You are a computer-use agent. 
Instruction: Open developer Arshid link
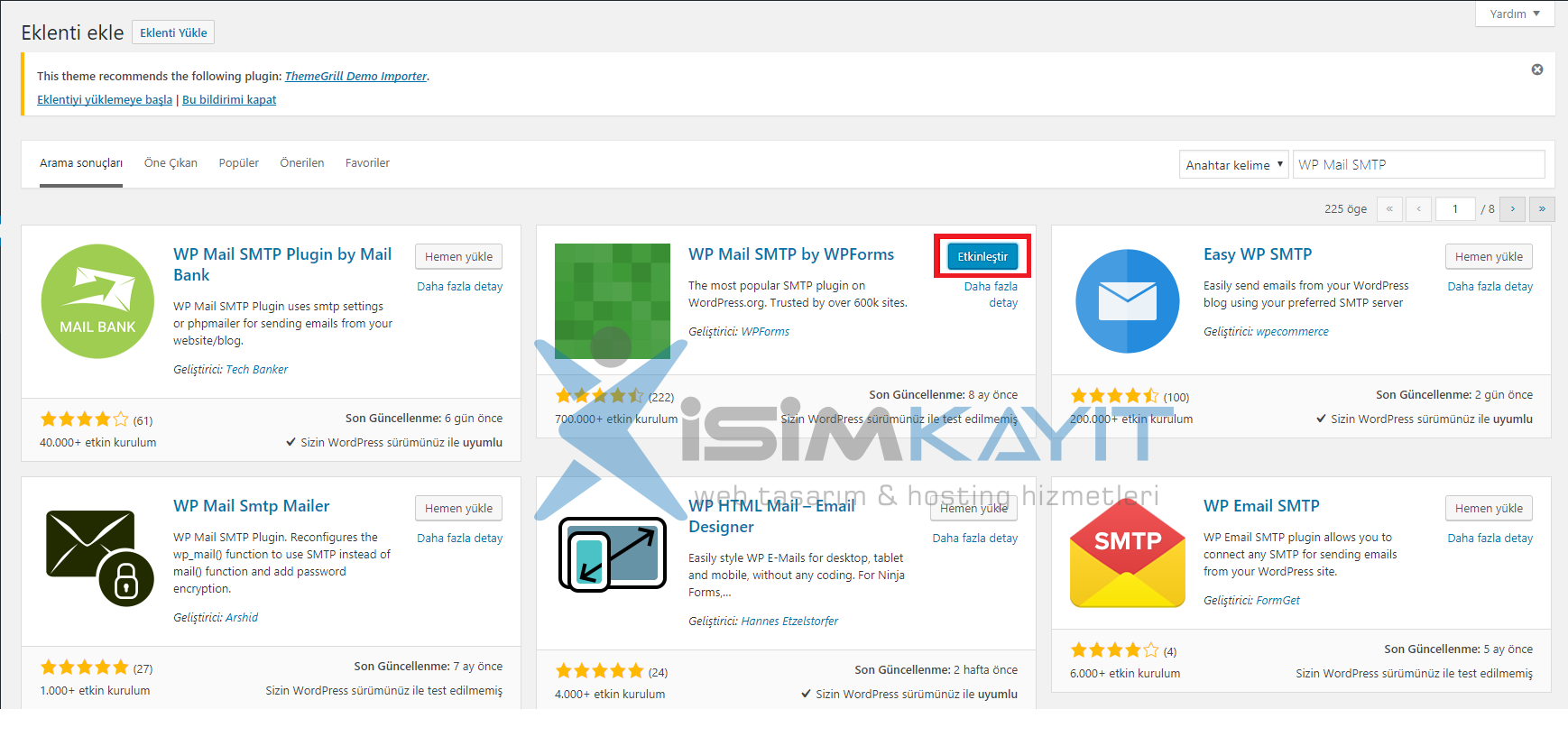coord(242,617)
